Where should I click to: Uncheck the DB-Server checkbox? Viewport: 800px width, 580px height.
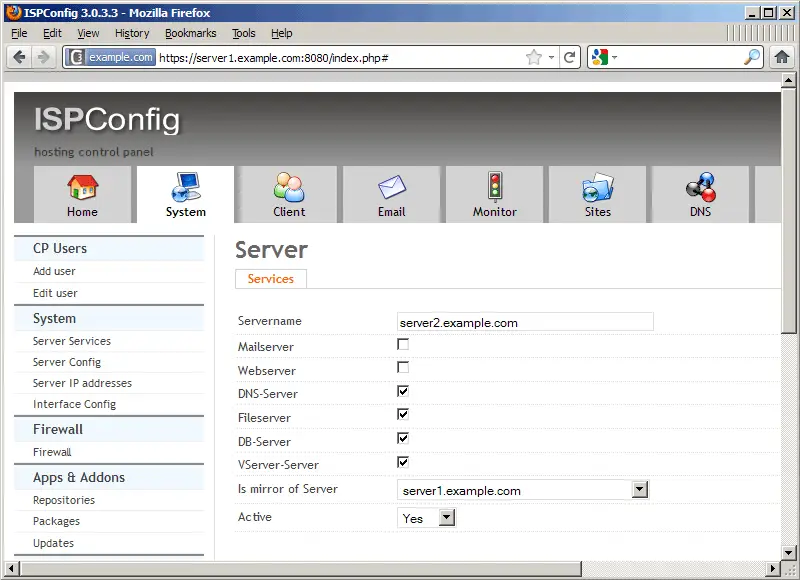click(x=403, y=438)
